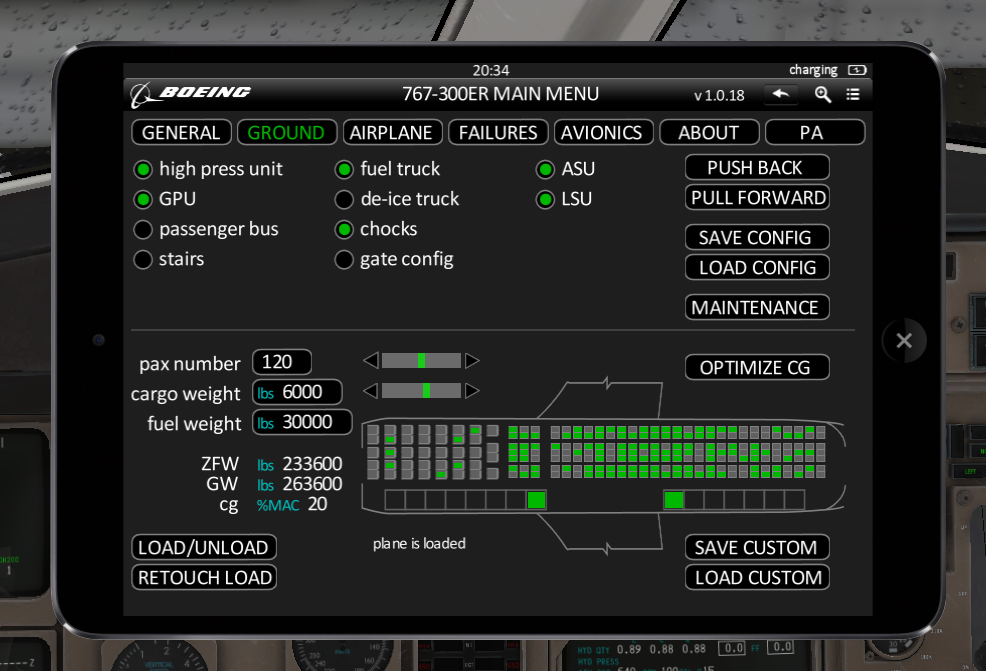The height and width of the screenshot is (671, 986).
Task: Click left arrow of cargo distribution slider
Action: (370, 390)
